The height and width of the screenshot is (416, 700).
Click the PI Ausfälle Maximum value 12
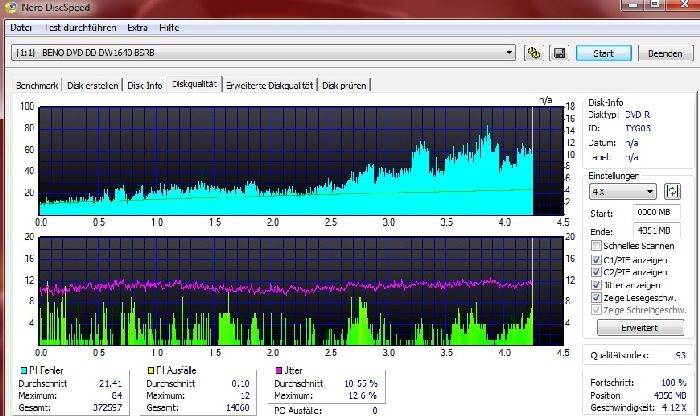[x=245, y=395]
